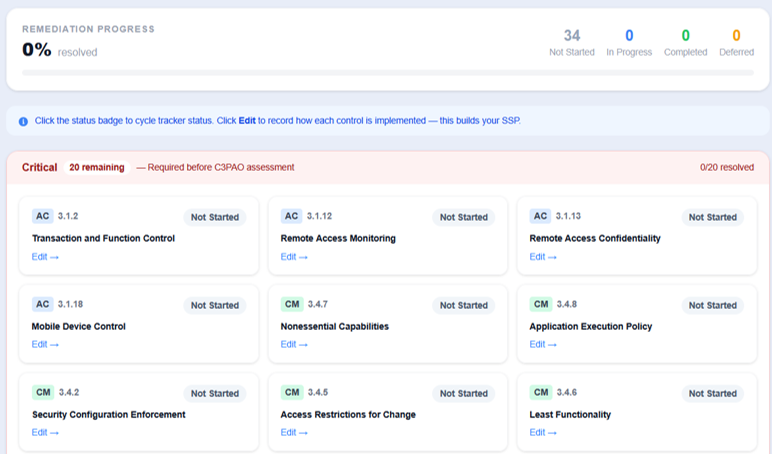Click the CM tag on control 3.4.2
Screen dimensions: 772x454
point(43,392)
